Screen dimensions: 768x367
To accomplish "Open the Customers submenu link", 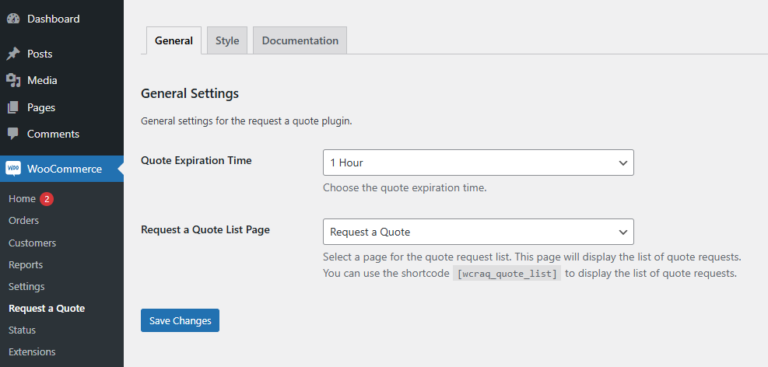I will (x=32, y=243).
